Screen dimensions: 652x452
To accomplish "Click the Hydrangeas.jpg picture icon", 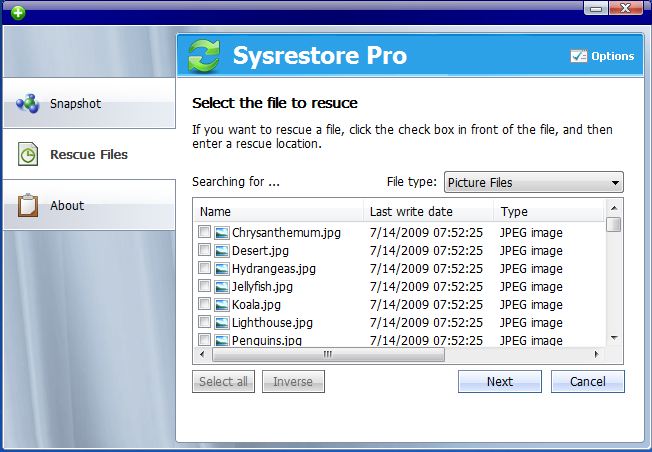I will pyautogui.click(x=222, y=269).
